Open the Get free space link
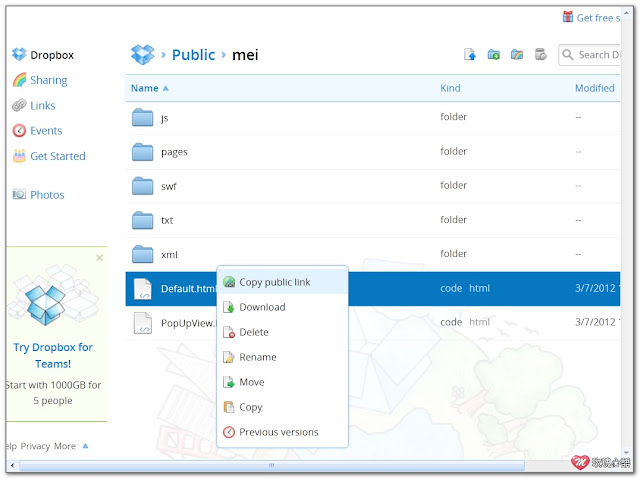Image resolution: width=640 pixels, height=479 pixels. click(598, 18)
